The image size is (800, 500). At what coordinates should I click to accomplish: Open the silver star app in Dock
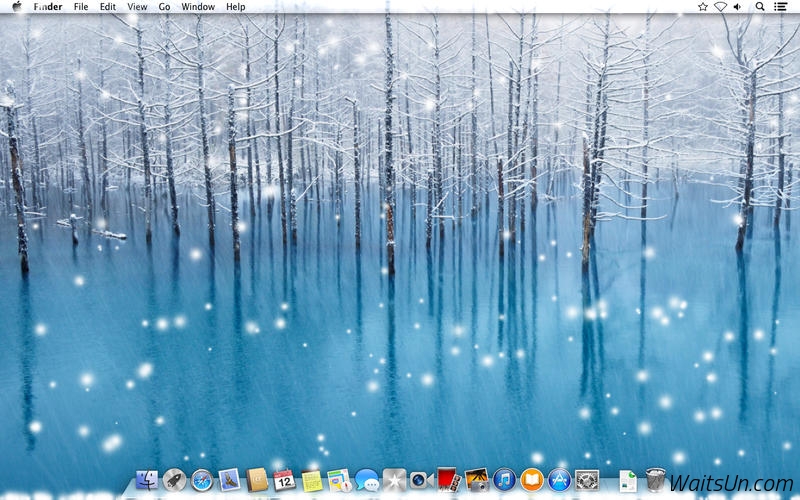pos(394,480)
